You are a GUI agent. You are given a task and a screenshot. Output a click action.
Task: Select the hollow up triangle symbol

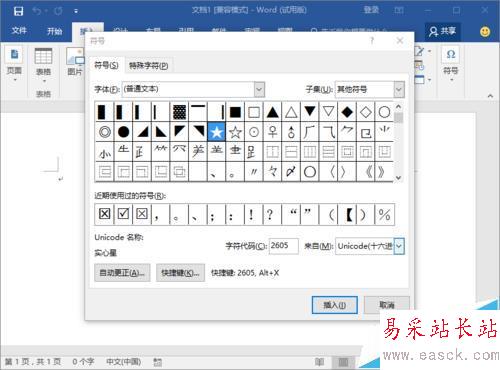coord(291,112)
